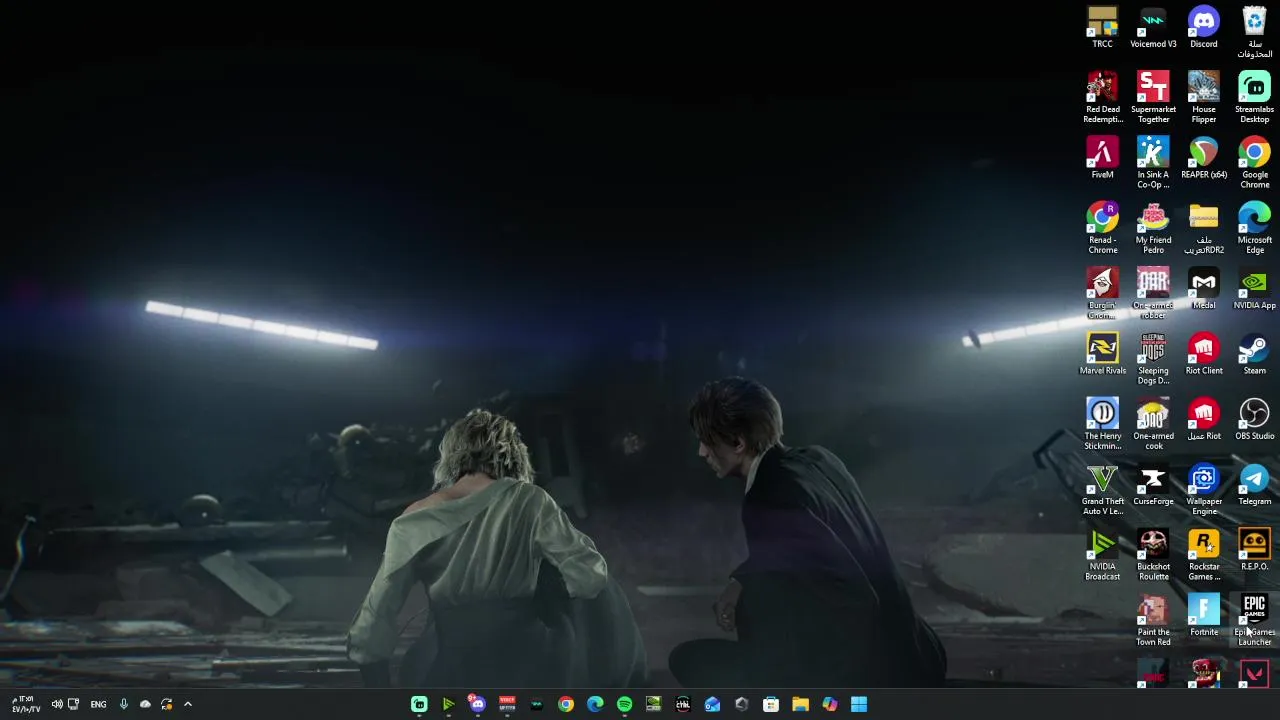
Task: Select the R.E.P.O. desktop icon
Action: pos(1254,550)
